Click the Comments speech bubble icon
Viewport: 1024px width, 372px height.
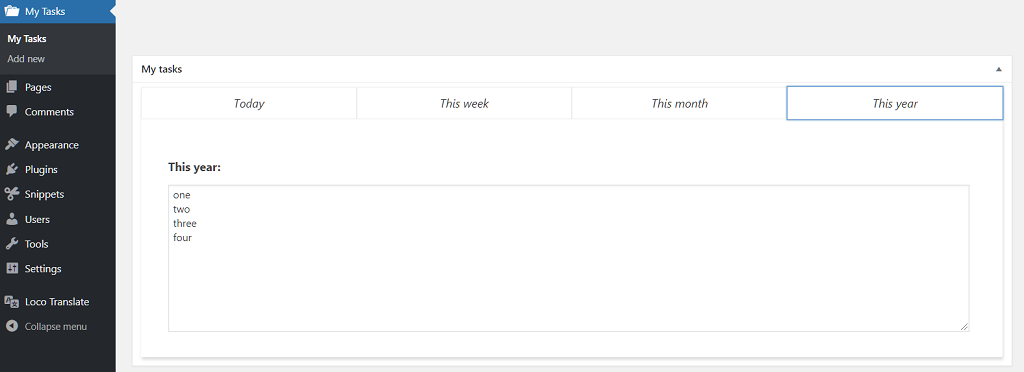[x=12, y=112]
